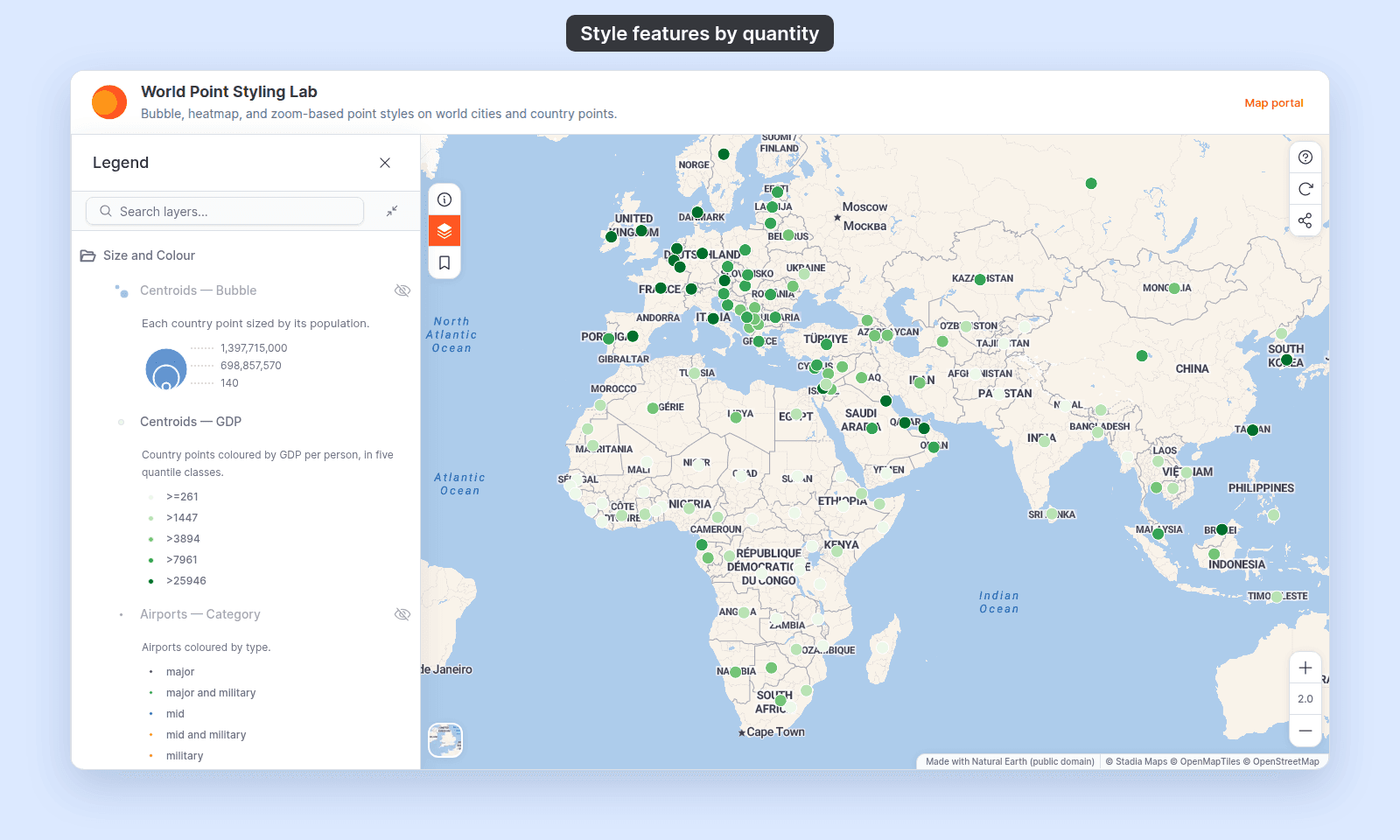
Task: Zoom in with the plus button
Action: coord(1305,668)
